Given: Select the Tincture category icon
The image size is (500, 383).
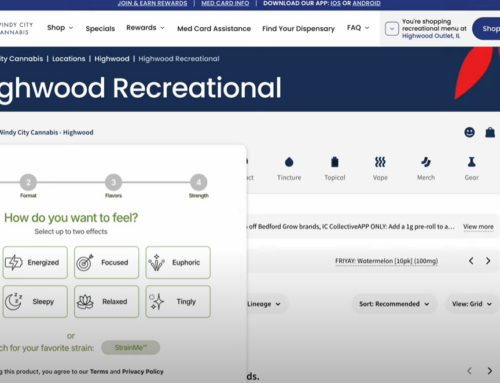Looking at the screenshot, I should pyautogui.click(x=289, y=162).
